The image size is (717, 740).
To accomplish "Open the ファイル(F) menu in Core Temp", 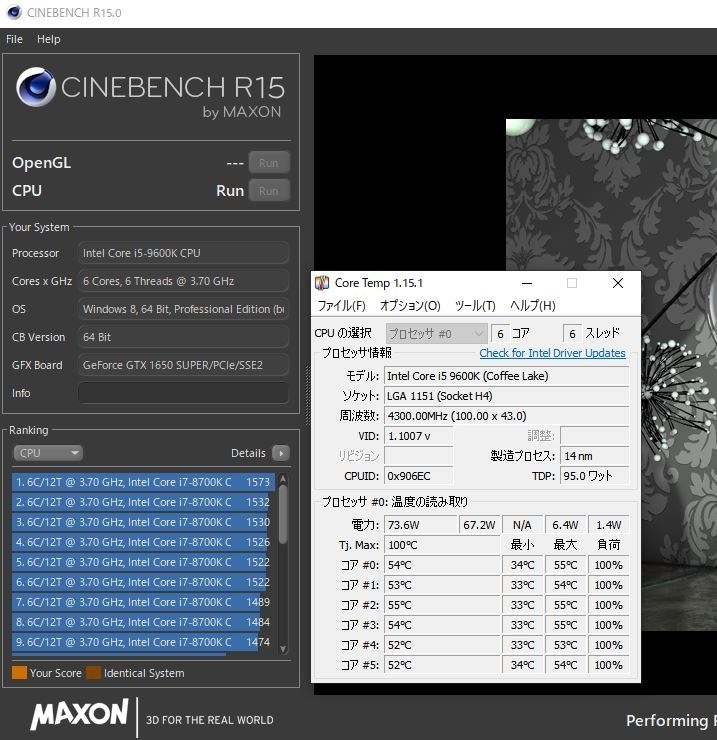I will 342,306.
